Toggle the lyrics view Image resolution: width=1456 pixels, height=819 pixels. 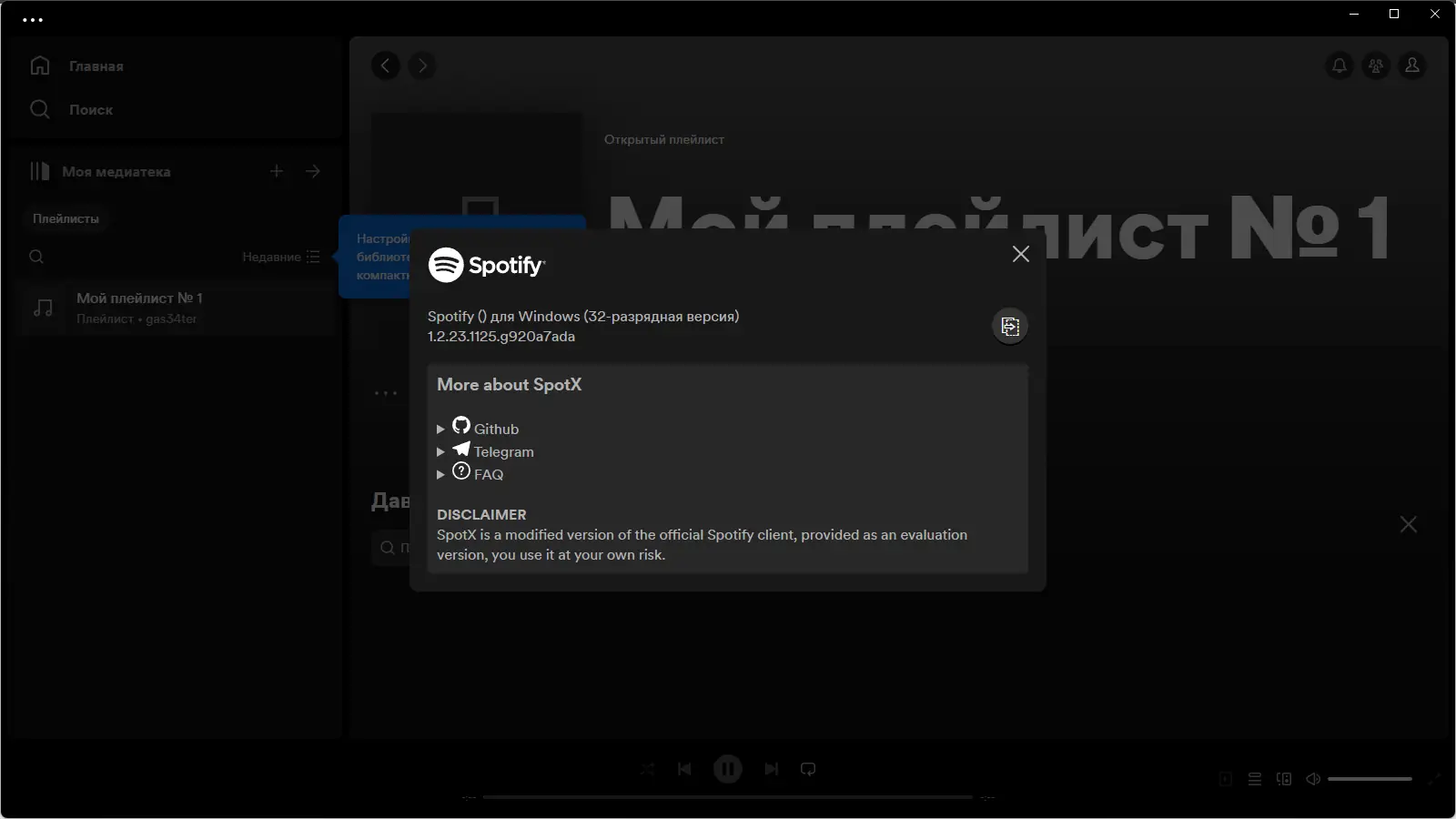coord(1225,778)
